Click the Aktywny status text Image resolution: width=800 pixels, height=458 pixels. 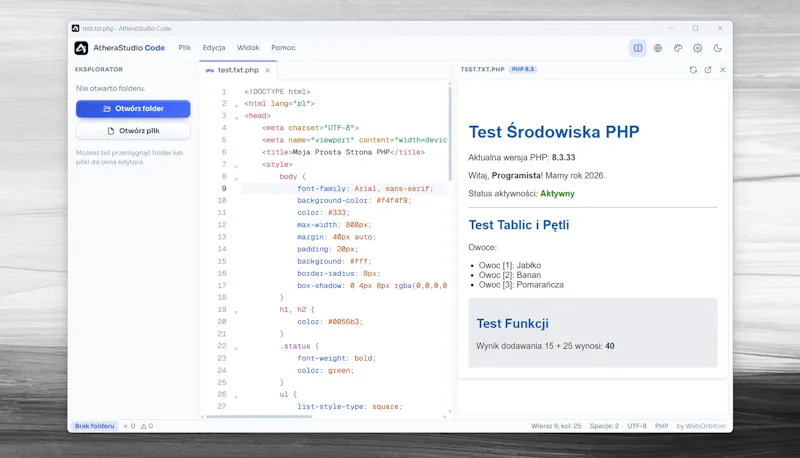(x=557, y=193)
